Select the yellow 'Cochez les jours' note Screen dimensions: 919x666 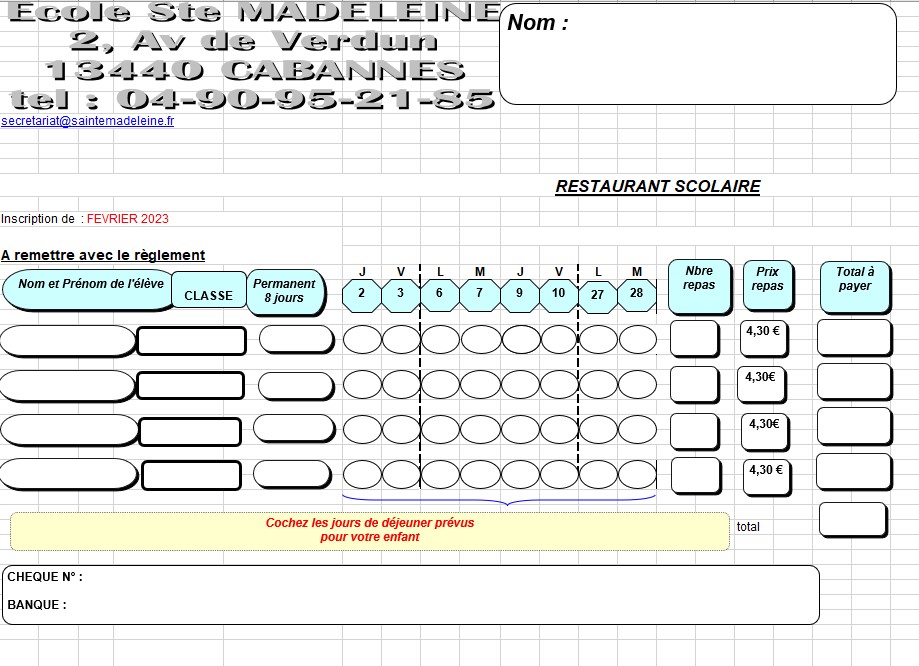(370, 531)
